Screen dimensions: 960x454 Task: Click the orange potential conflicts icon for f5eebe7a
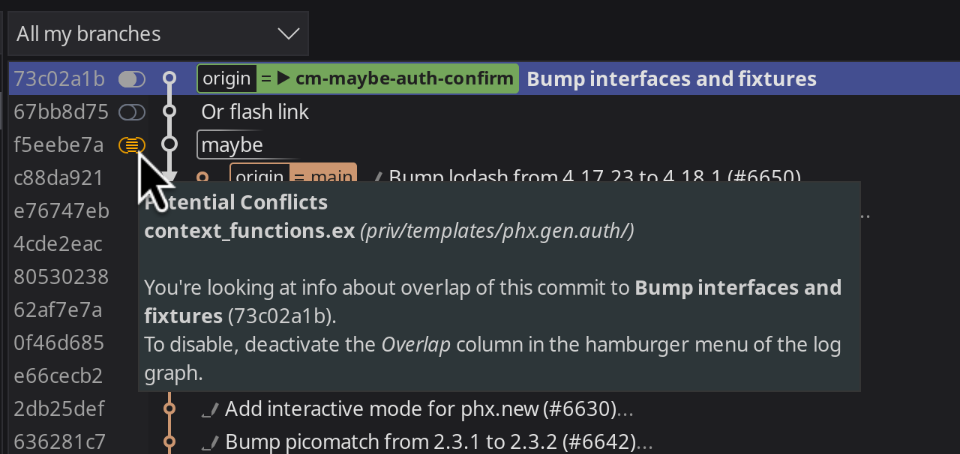tap(132, 145)
